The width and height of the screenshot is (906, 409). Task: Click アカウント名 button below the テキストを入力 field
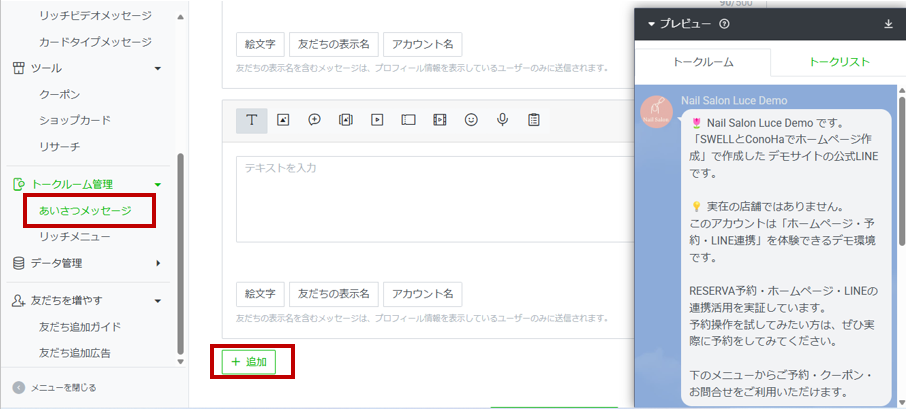point(422,294)
